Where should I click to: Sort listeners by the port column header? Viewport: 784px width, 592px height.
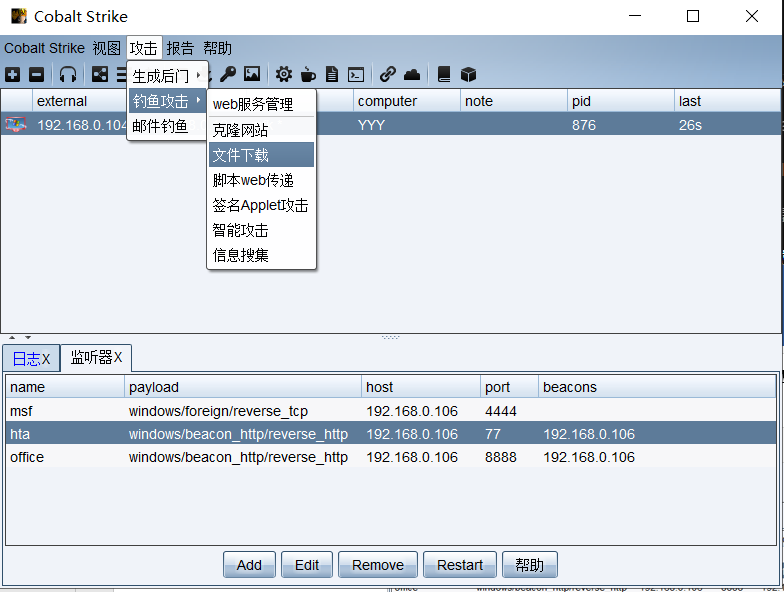tap(508, 387)
